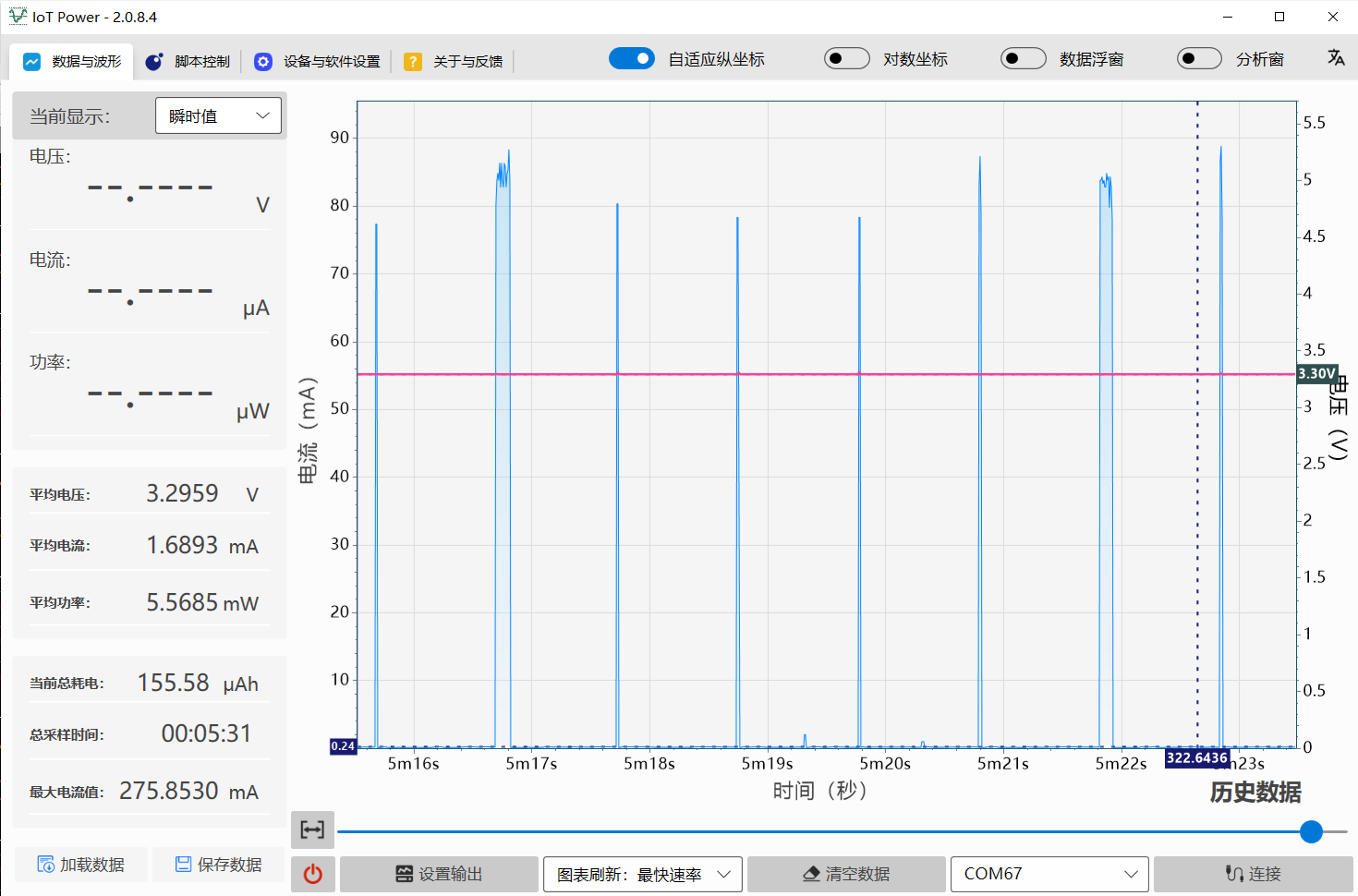Click the sampling time 00:05:31
This screenshot has width=1358, height=896.
(x=206, y=733)
